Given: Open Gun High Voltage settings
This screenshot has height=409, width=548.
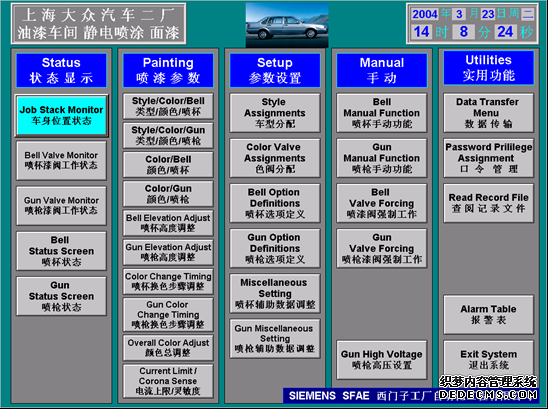Looking at the screenshot, I should click(x=382, y=360).
